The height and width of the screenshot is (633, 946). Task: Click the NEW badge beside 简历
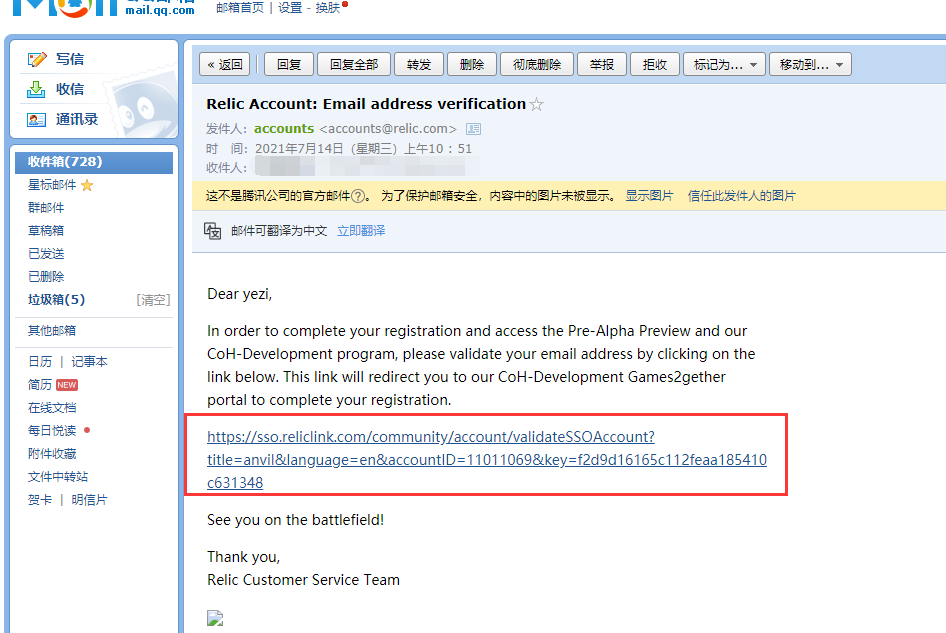(67, 385)
